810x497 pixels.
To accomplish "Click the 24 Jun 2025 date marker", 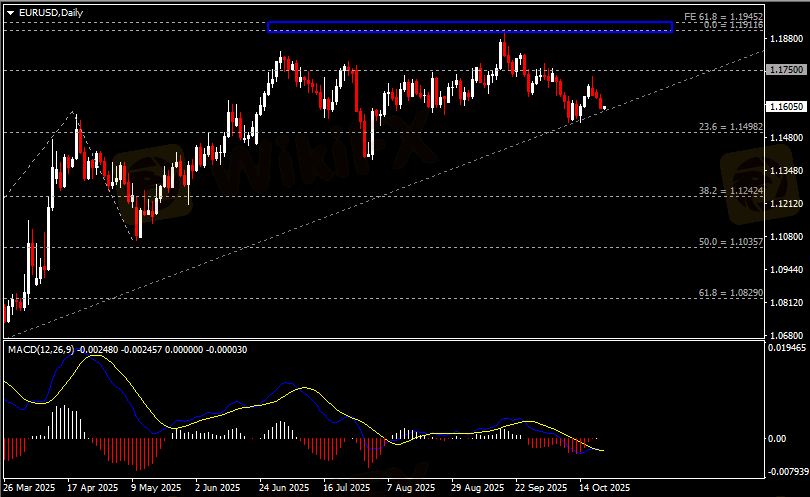I will 283,488.
